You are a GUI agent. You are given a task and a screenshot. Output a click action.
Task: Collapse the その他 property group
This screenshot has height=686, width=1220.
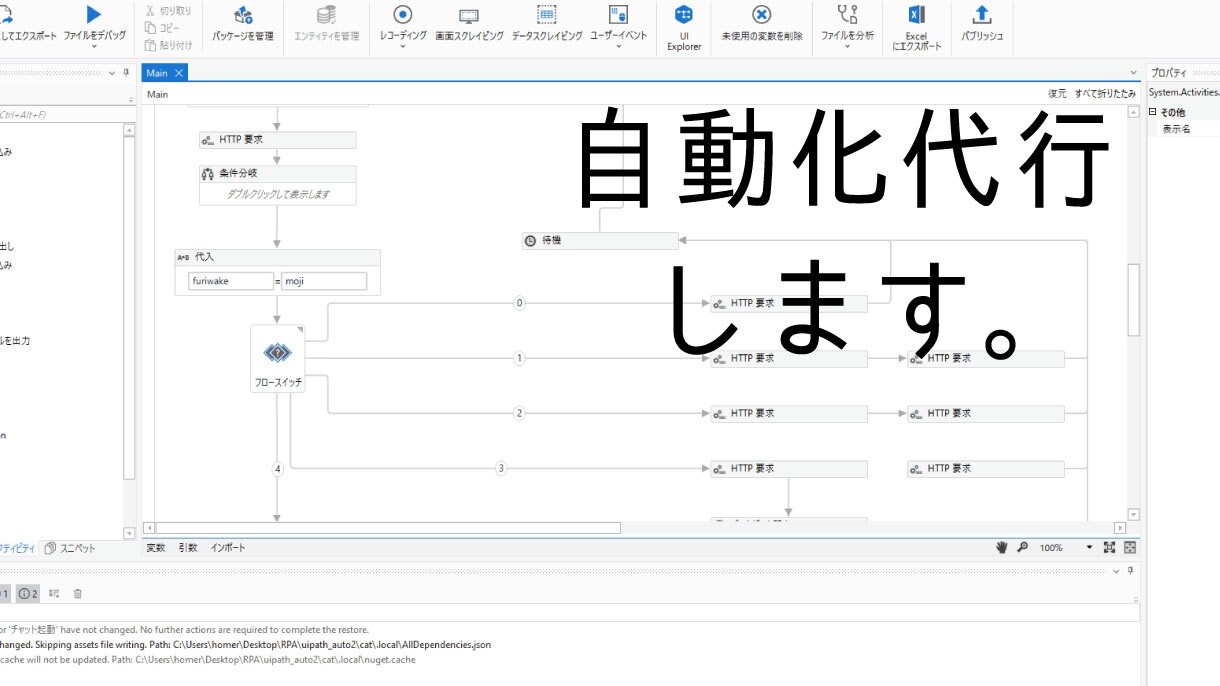(x=1152, y=113)
